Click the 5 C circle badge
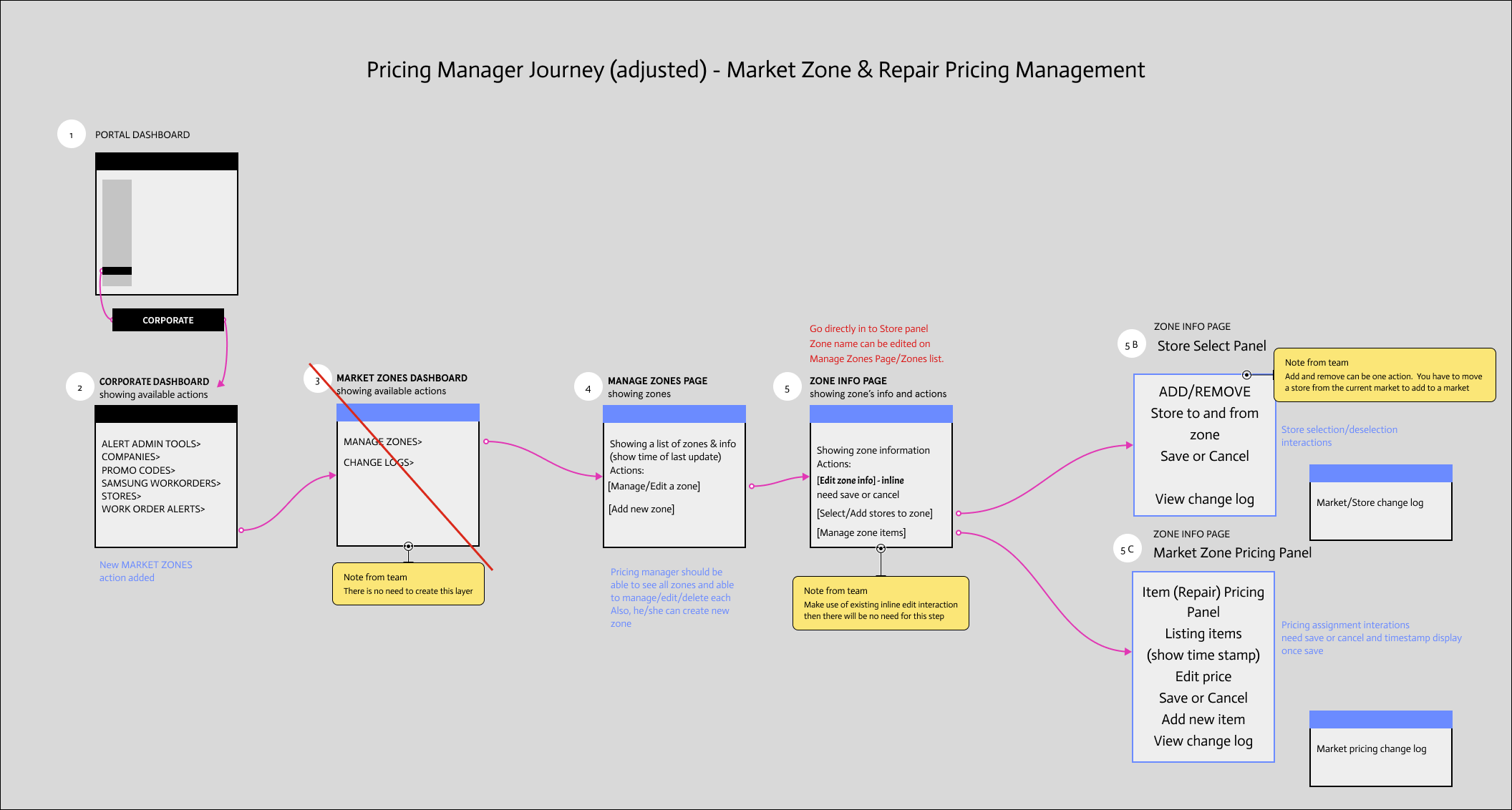 (x=1127, y=550)
